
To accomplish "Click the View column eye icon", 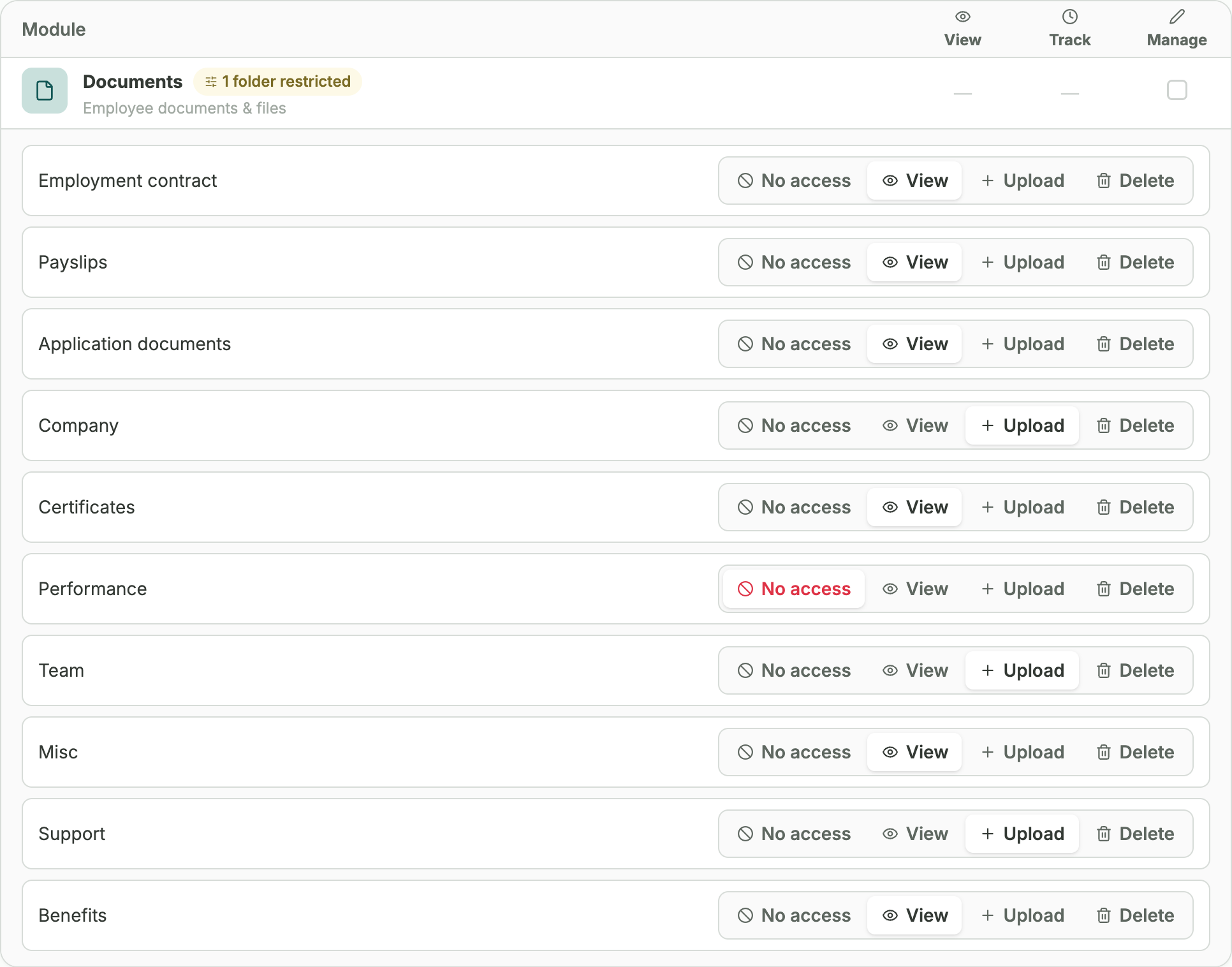I will [x=963, y=17].
